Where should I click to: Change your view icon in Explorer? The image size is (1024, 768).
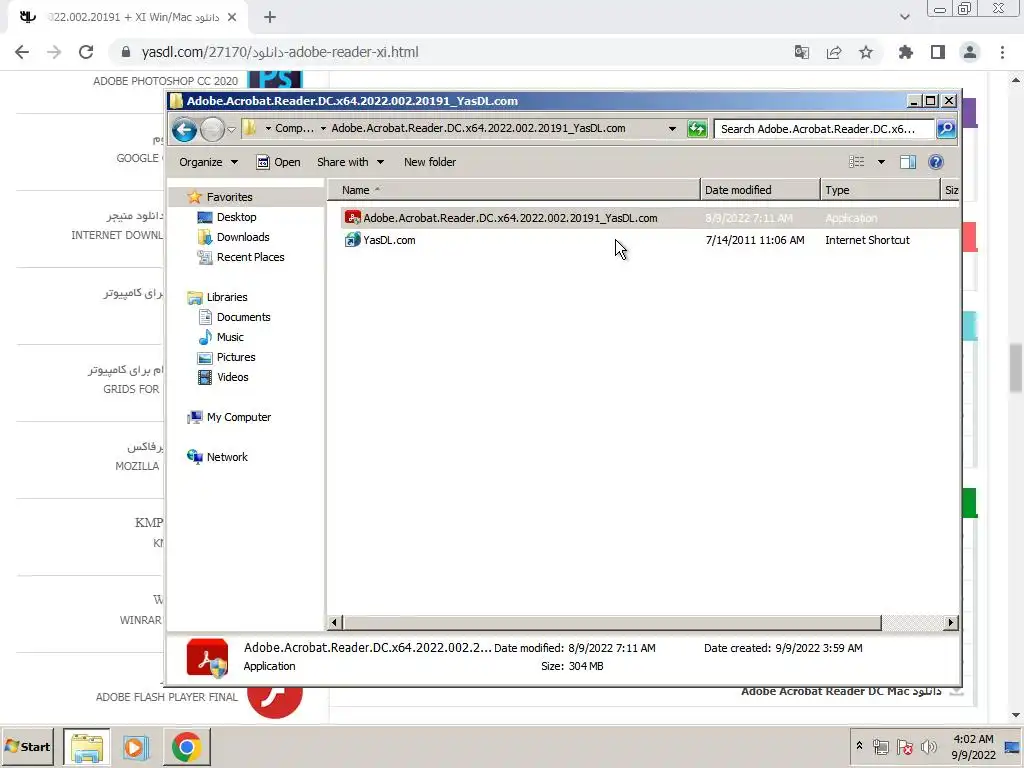[x=856, y=162]
